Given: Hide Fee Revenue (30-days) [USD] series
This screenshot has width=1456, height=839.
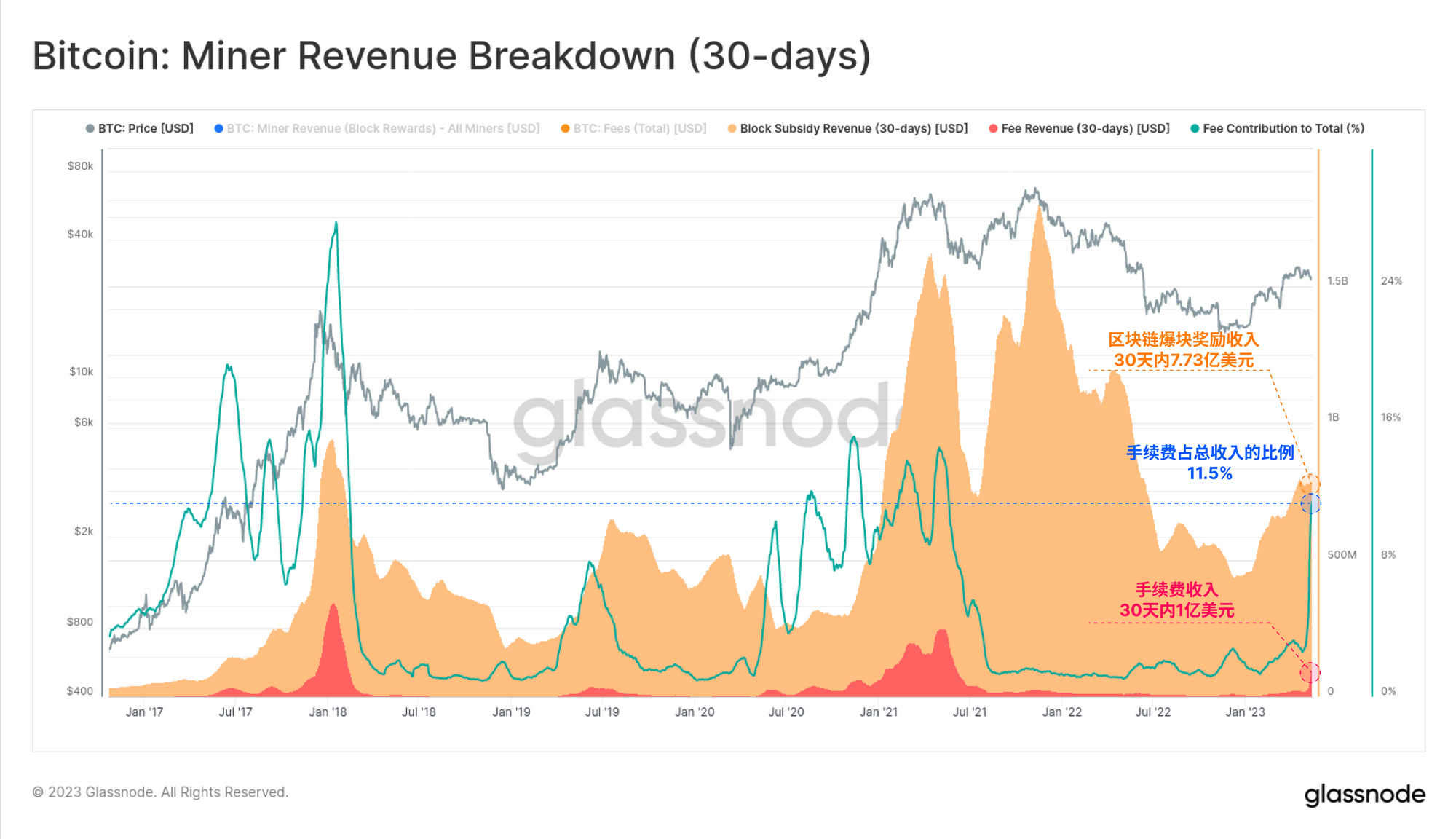Looking at the screenshot, I should coord(1085,128).
